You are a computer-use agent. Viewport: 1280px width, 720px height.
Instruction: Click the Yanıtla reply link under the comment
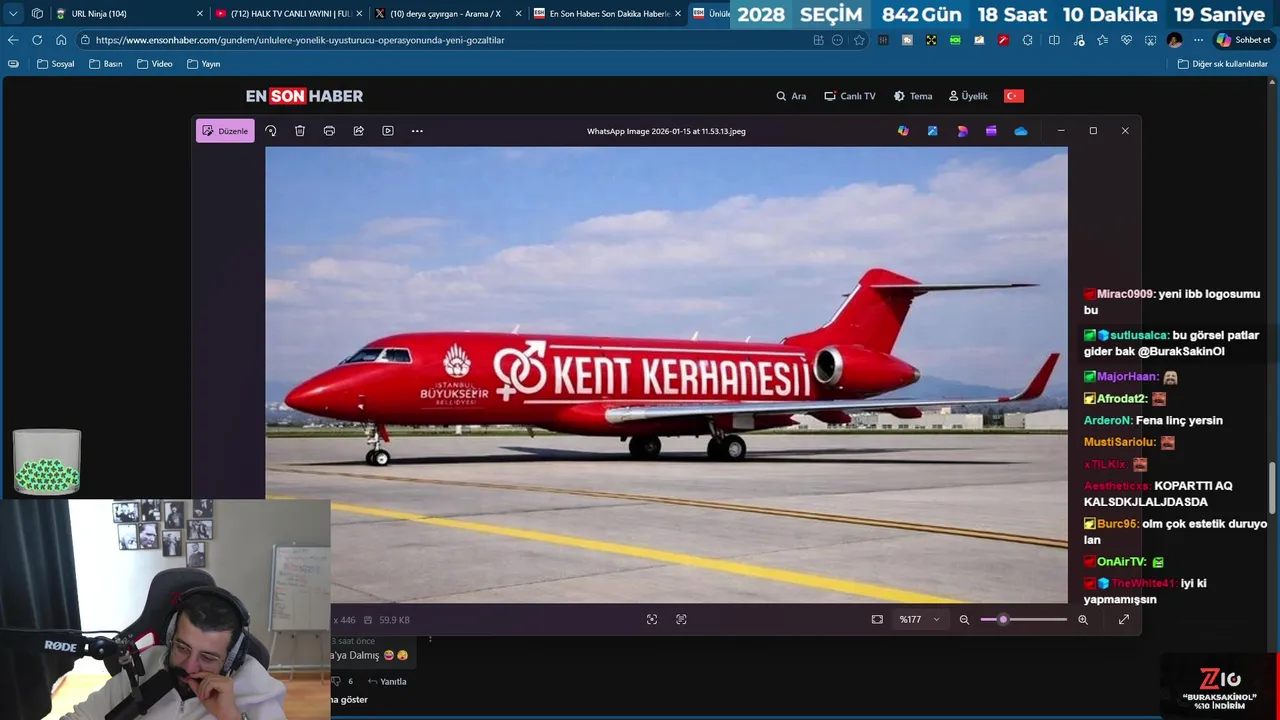387,682
